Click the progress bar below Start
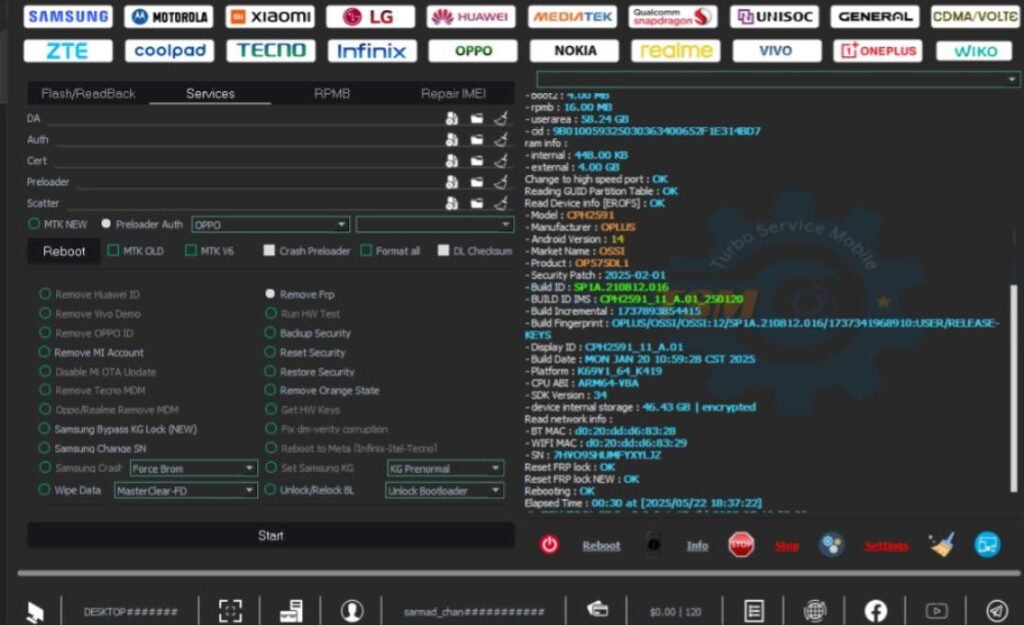 pos(519,573)
